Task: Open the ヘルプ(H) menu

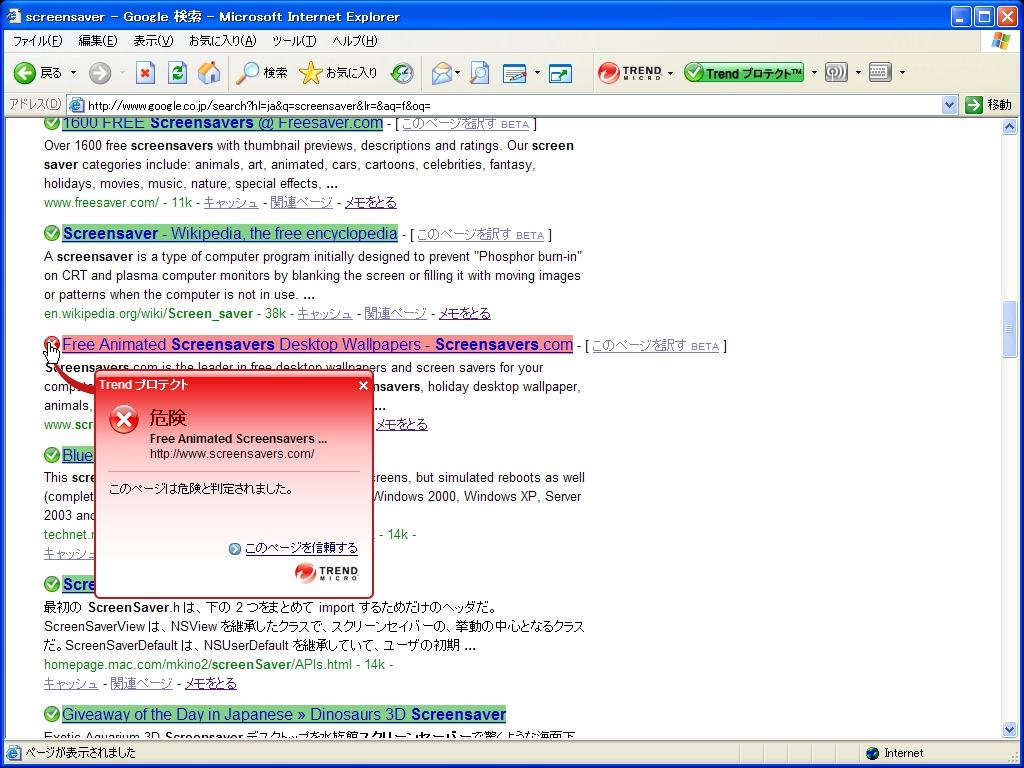Action: [x=355, y=40]
